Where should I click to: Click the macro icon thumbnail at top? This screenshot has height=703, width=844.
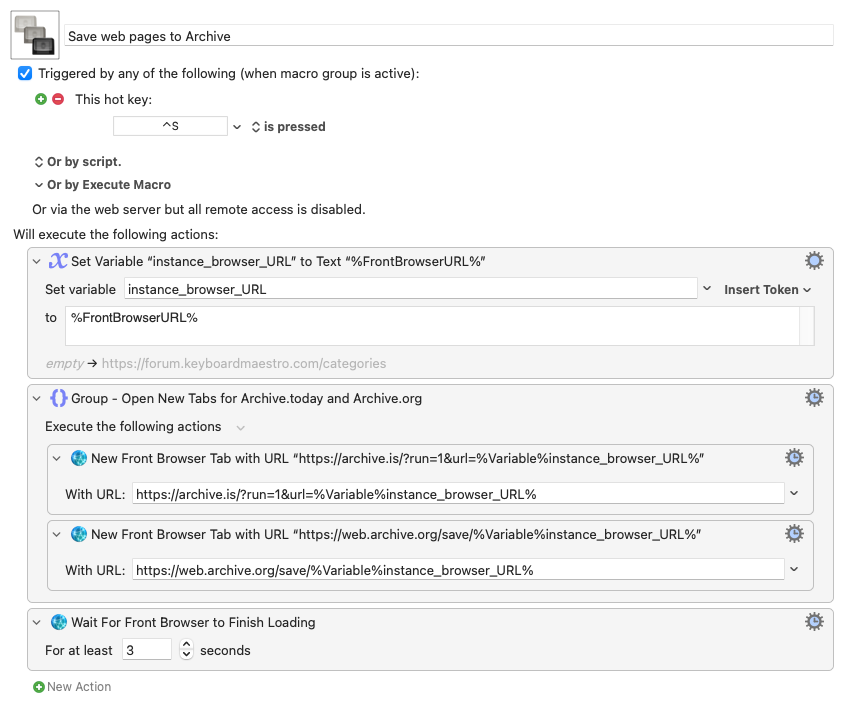coord(35,36)
